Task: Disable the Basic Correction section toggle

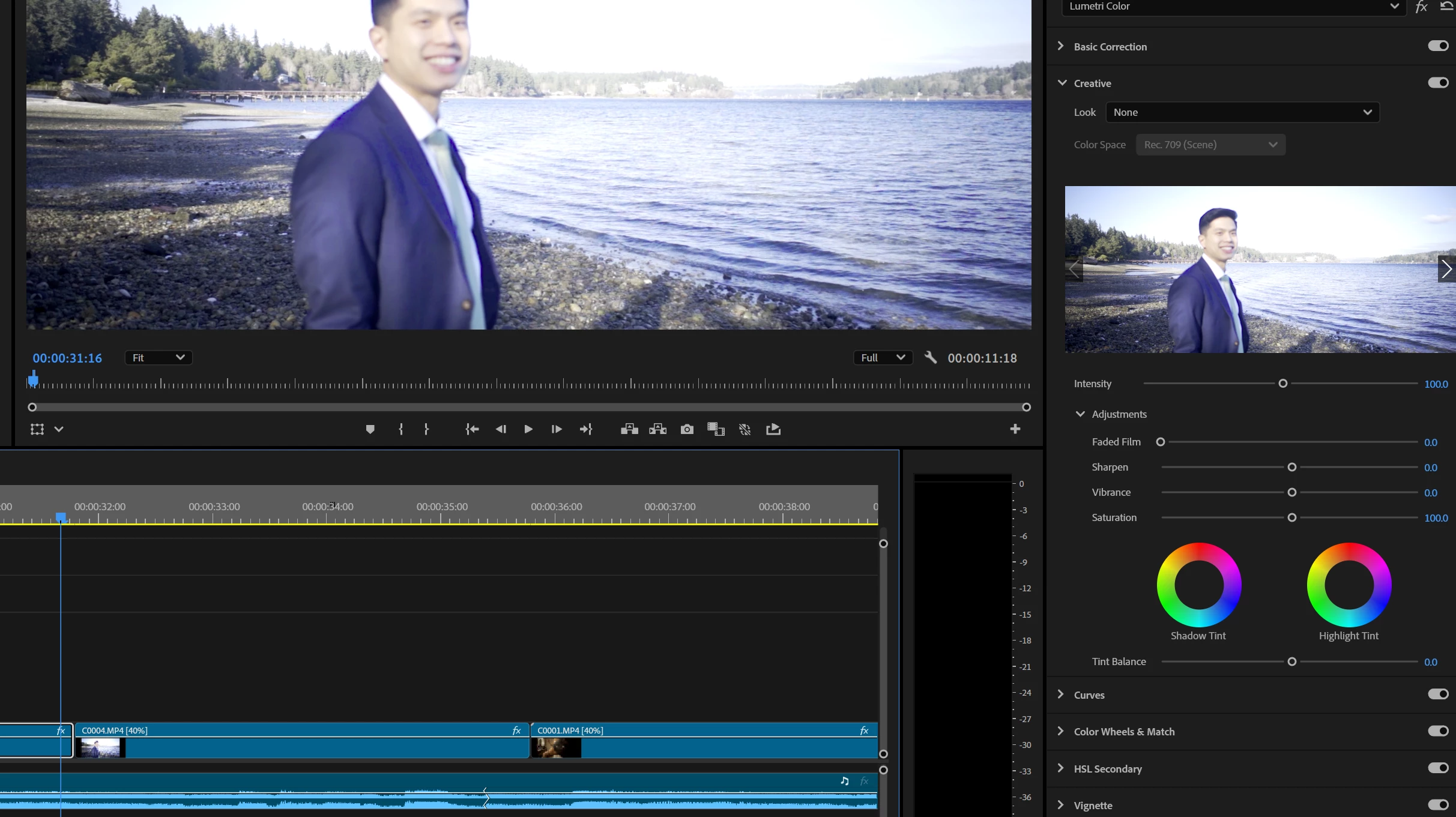Action: pyautogui.click(x=1438, y=46)
